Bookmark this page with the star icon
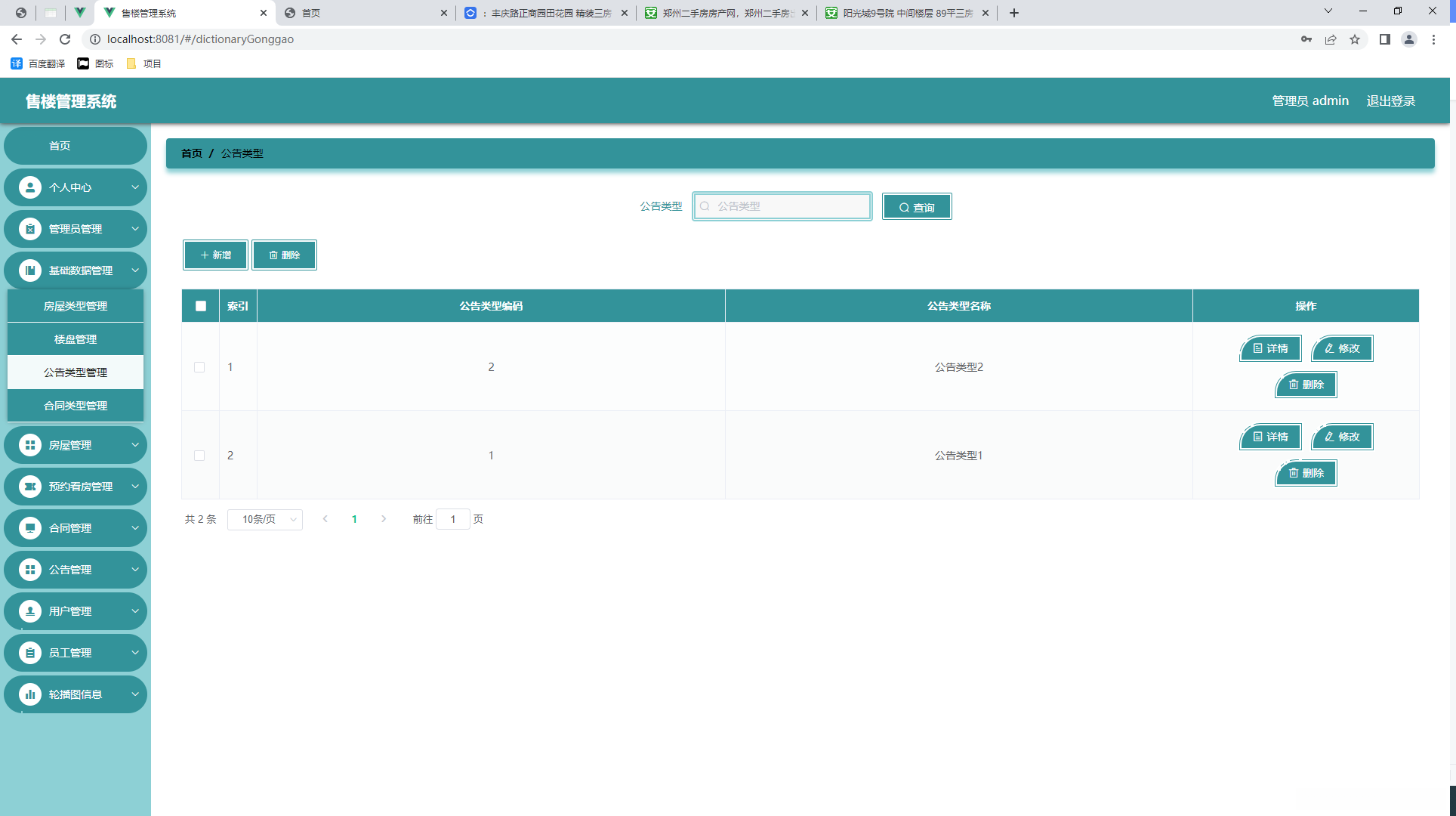The image size is (1456, 816). [x=1355, y=39]
